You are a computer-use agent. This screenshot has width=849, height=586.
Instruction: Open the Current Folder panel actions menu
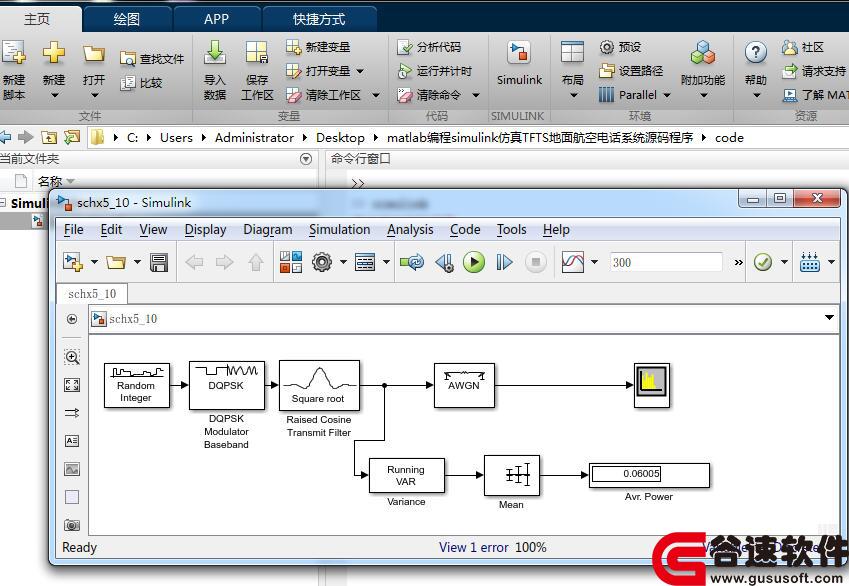(306, 159)
